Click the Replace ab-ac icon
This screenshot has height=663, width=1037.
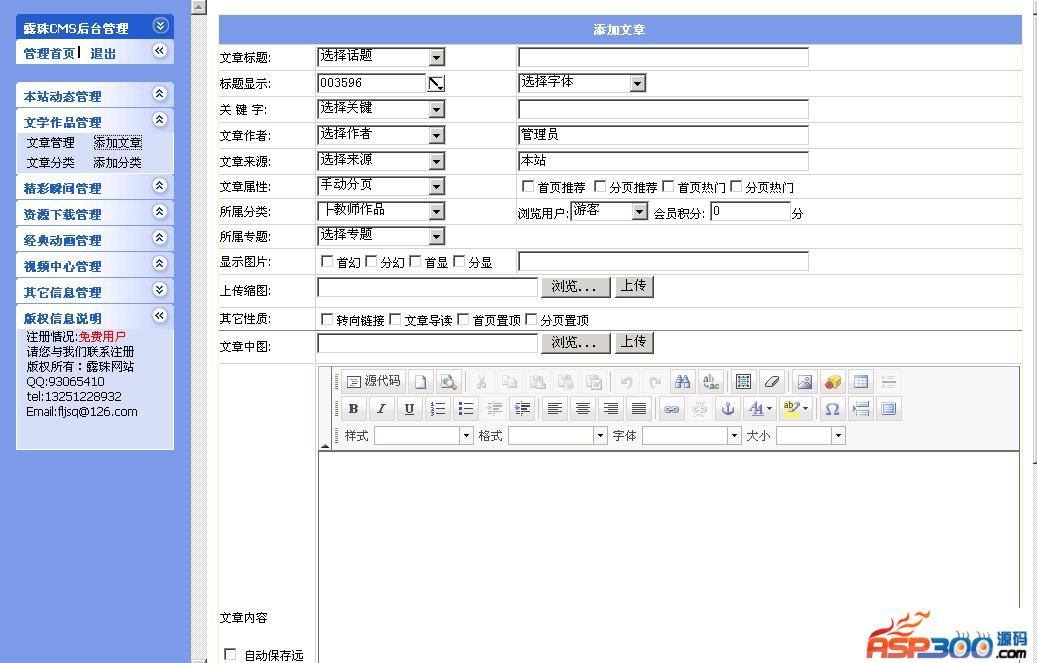pyautogui.click(x=711, y=382)
